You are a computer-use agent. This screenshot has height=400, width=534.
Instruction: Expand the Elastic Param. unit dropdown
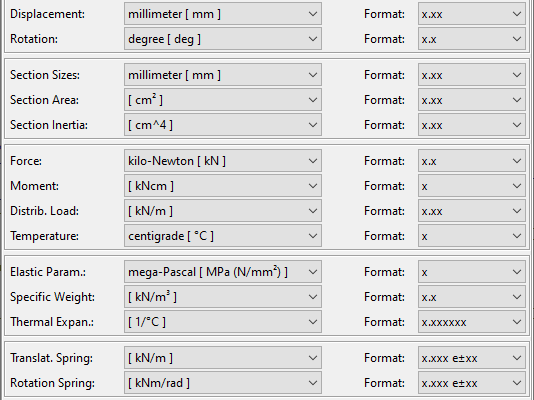tap(223, 272)
